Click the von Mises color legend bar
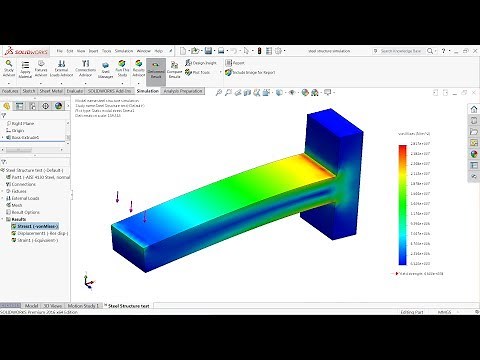480x360 pixels. tap(403, 205)
